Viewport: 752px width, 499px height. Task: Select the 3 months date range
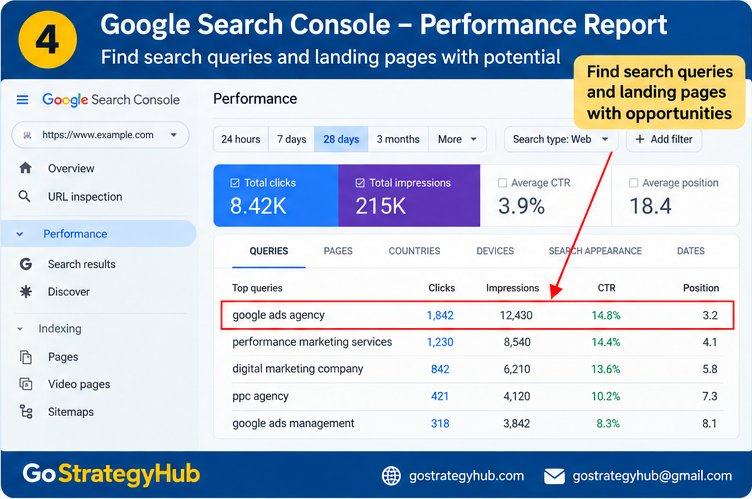coord(398,139)
